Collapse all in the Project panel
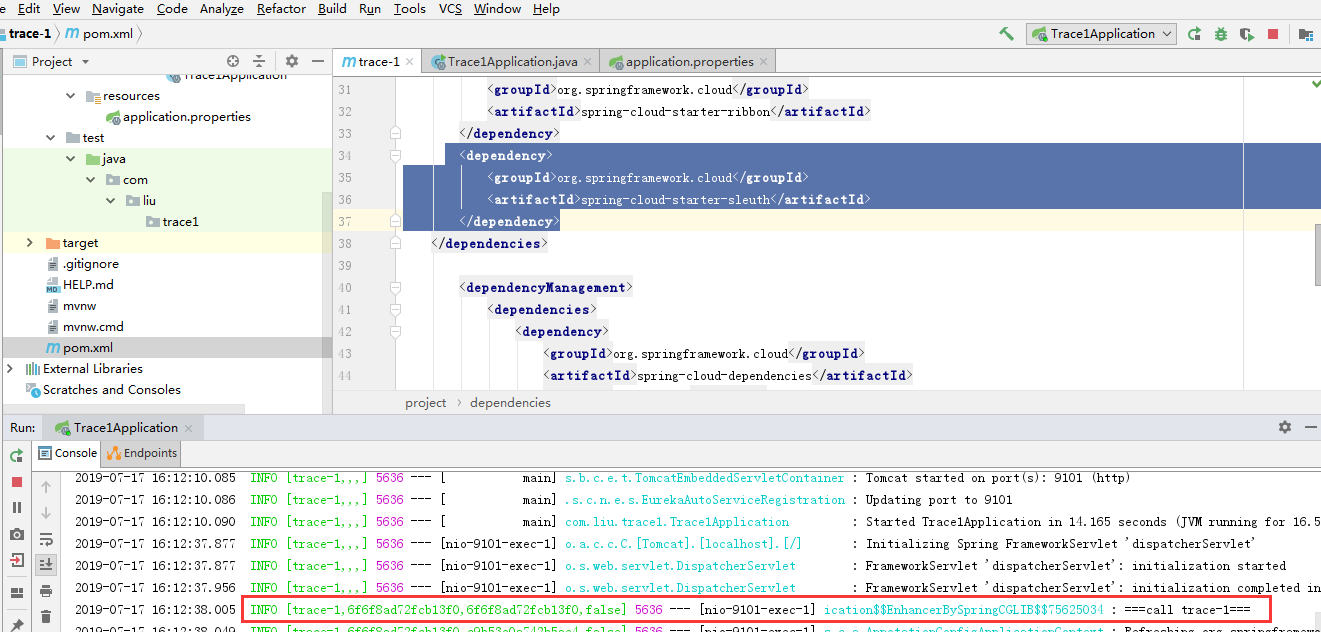 click(259, 61)
